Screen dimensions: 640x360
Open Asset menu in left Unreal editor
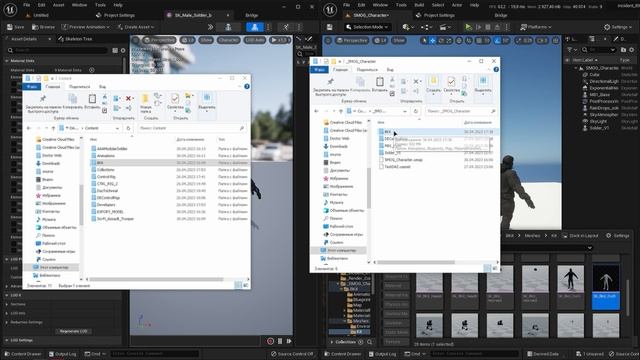pyautogui.click(x=59, y=5)
